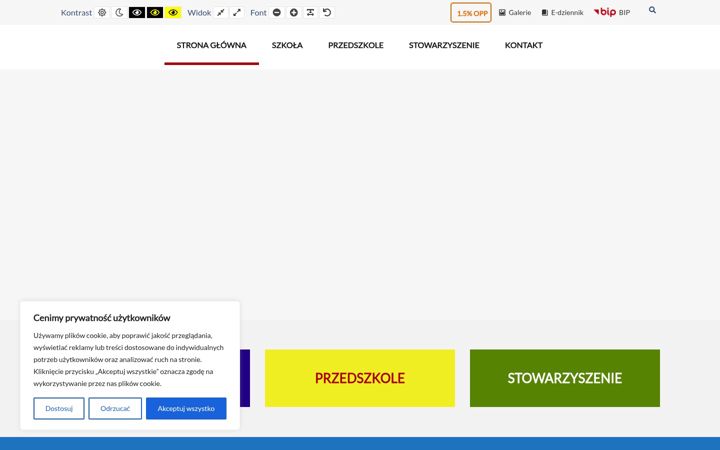Screen dimensions: 720x450
Task: Click the yellow PRZEDSZKOLE tile
Action: point(360,378)
